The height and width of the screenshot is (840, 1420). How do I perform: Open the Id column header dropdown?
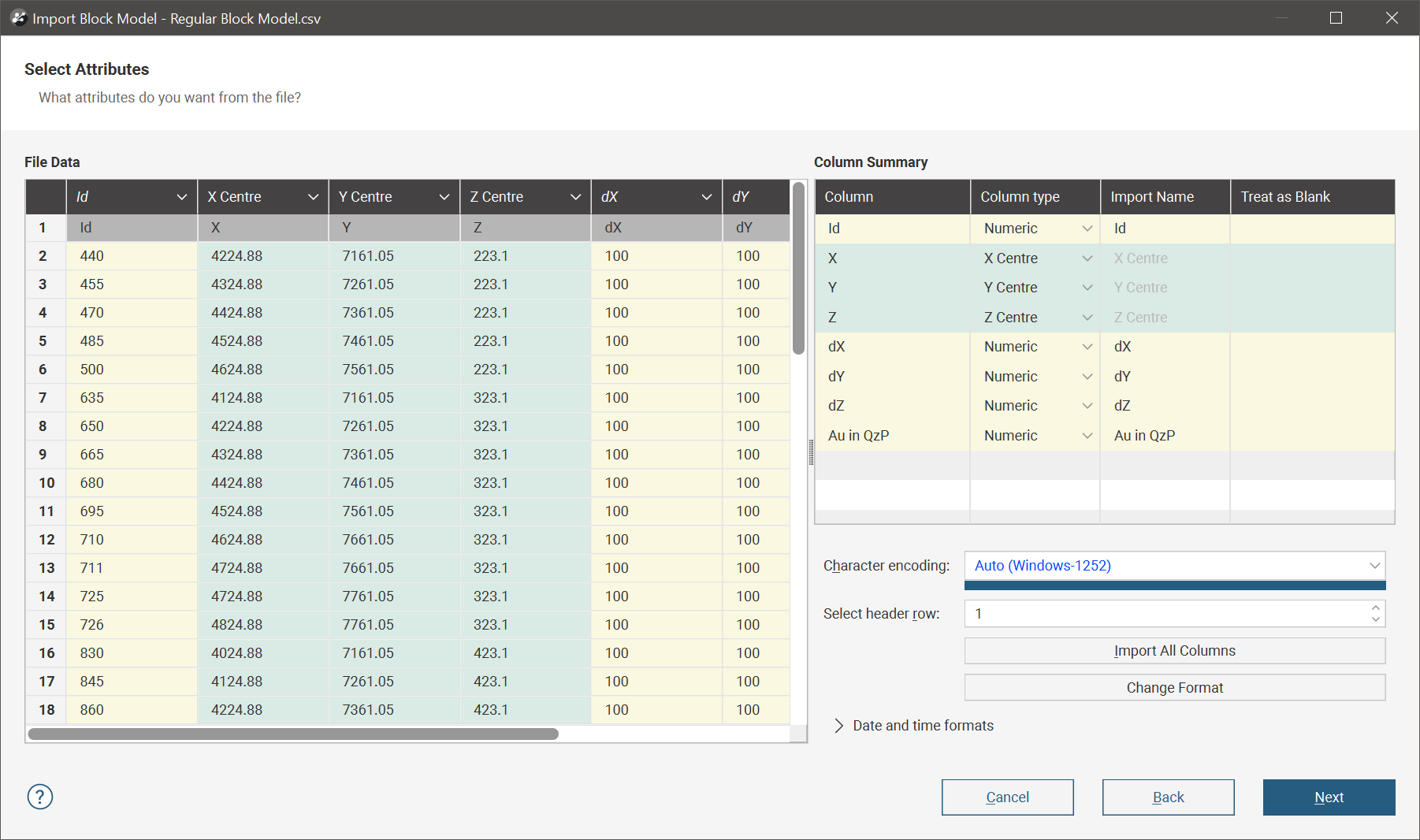click(181, 197)
